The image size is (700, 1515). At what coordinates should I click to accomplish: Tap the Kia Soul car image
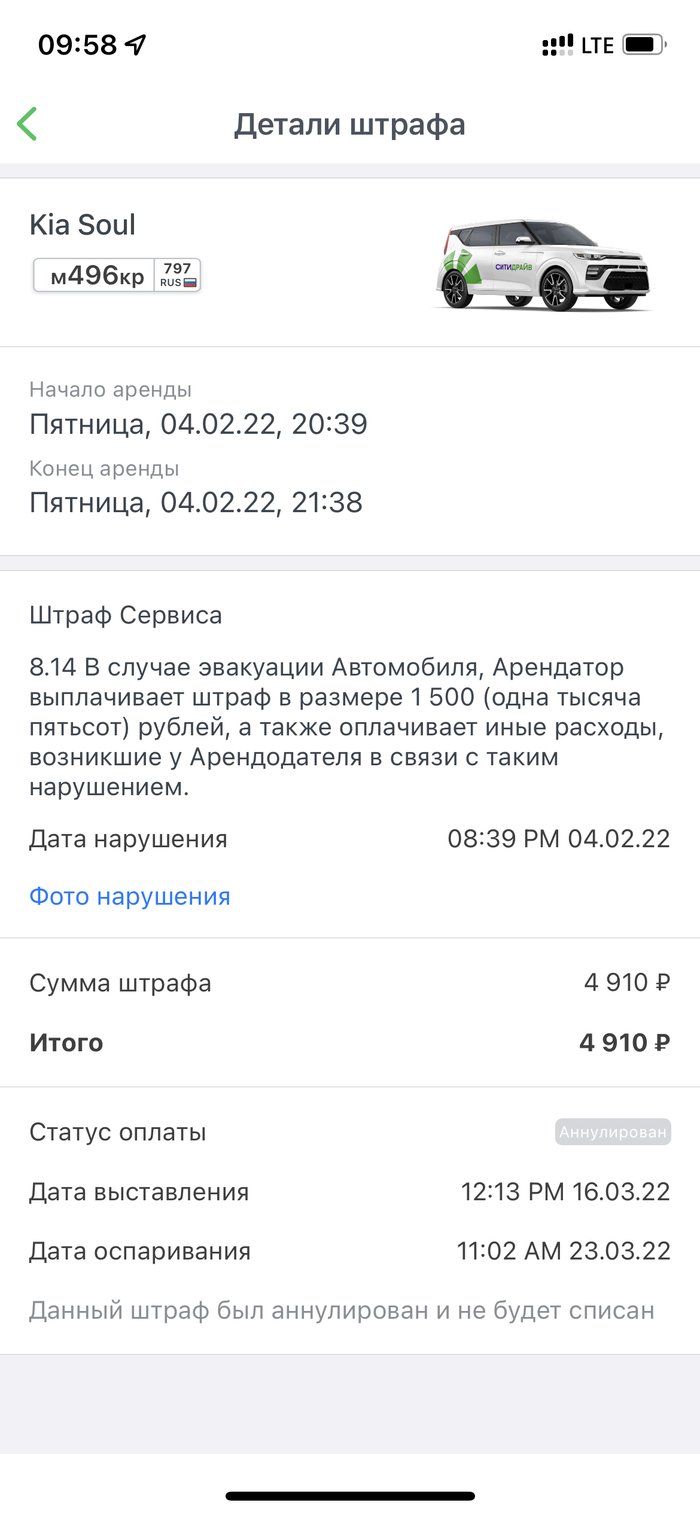(x=547, y=262)
